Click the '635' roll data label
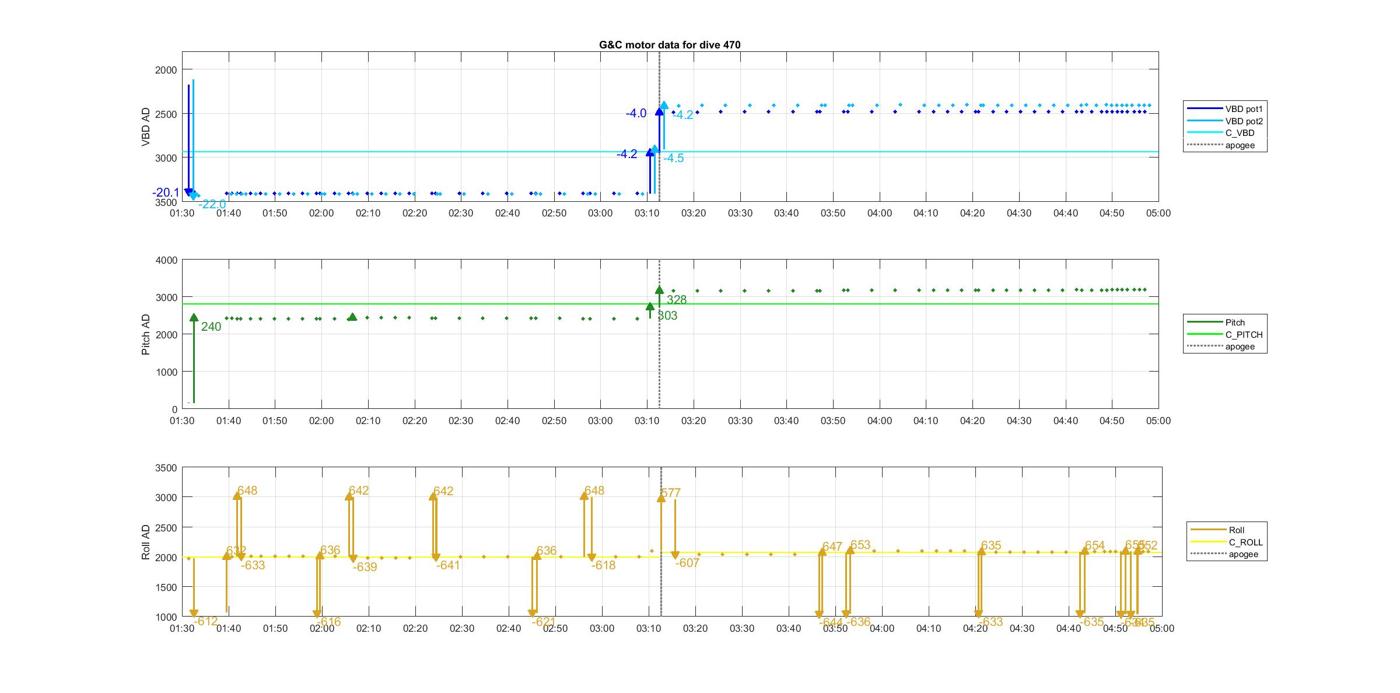 pyautogui.click(x=991, y=546)
